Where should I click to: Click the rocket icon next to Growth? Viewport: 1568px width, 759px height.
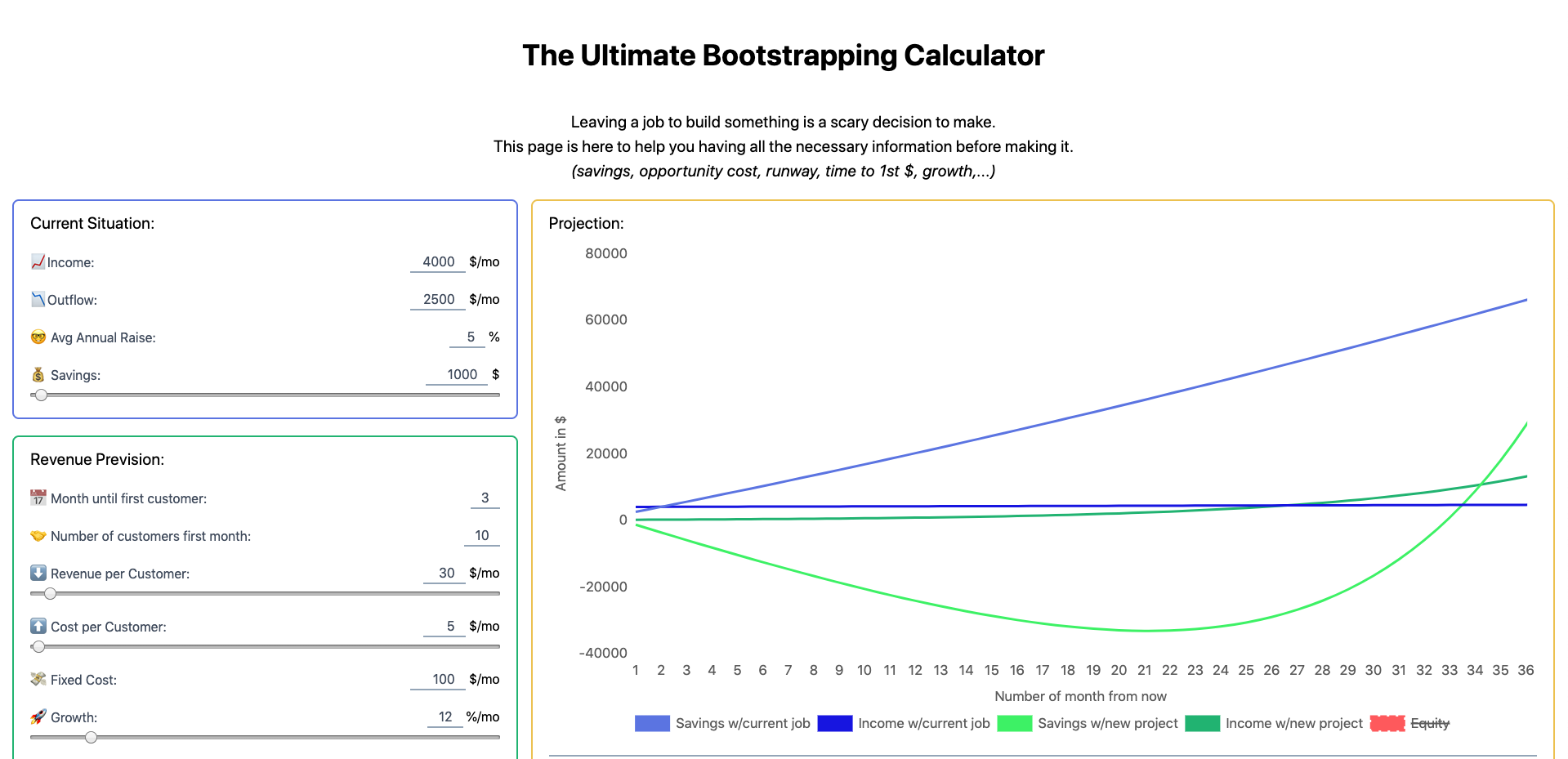(38, 717)
